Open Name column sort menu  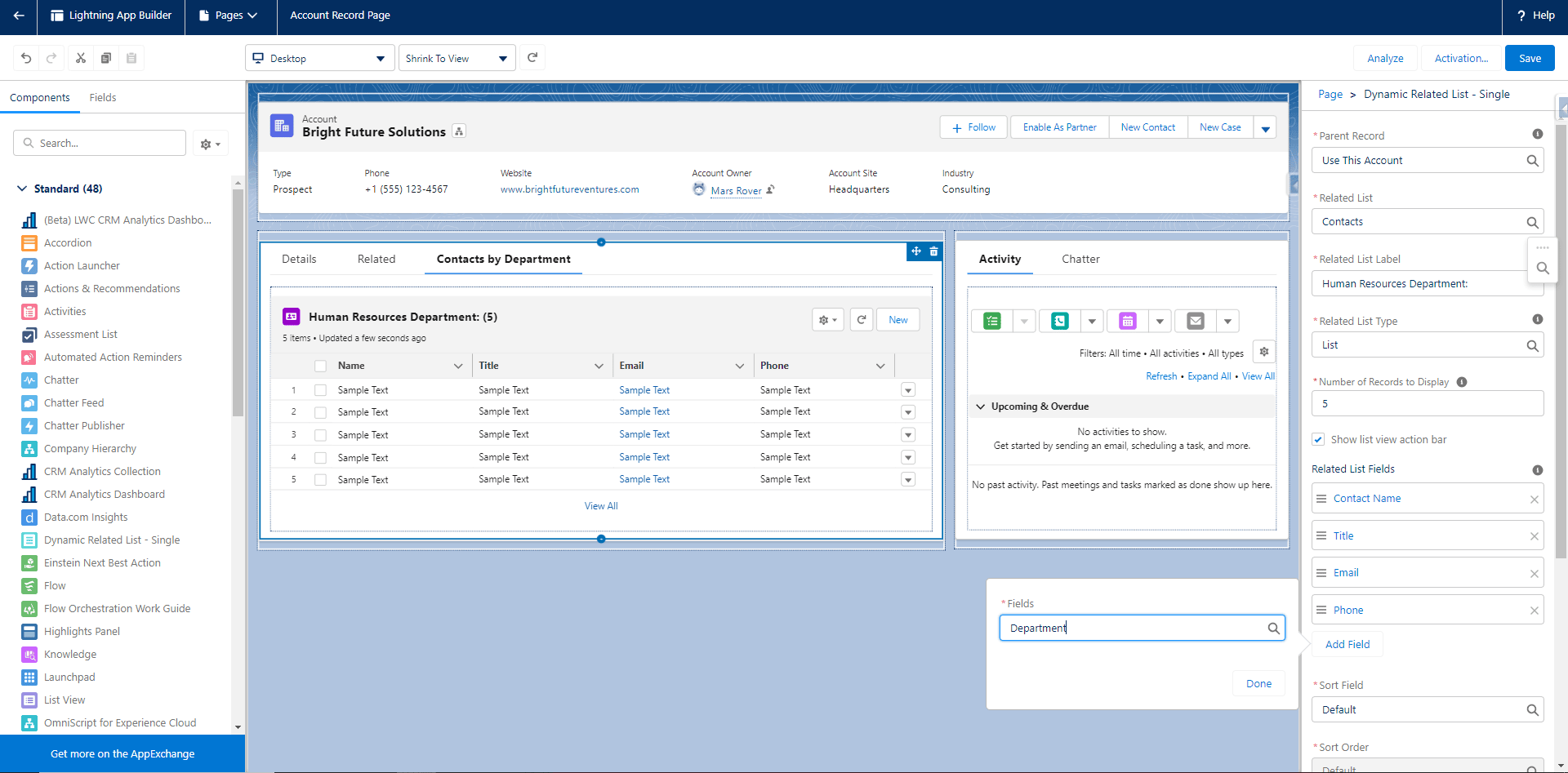click(458, 367)
